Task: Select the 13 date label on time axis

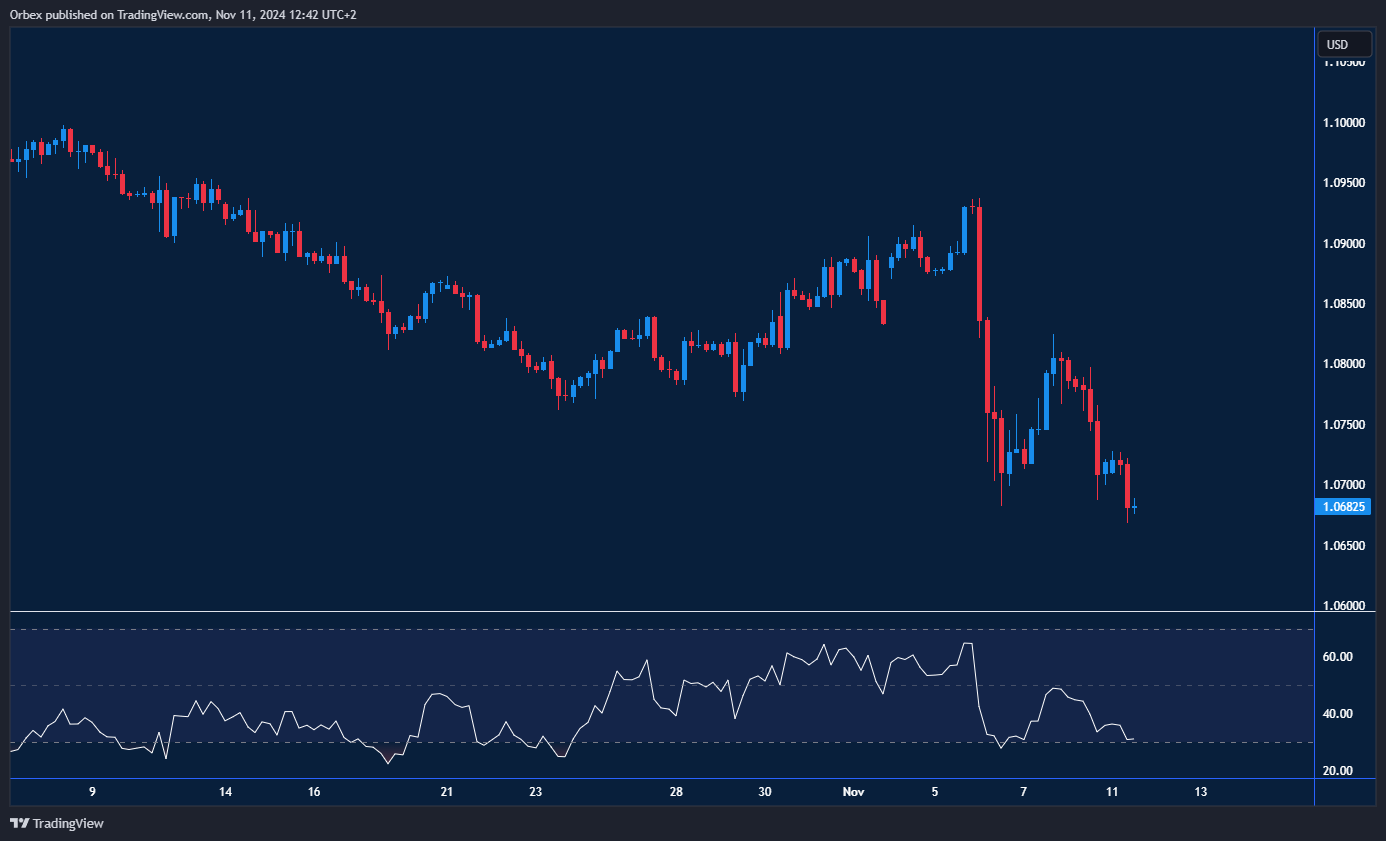Action: pos(1201,792)
